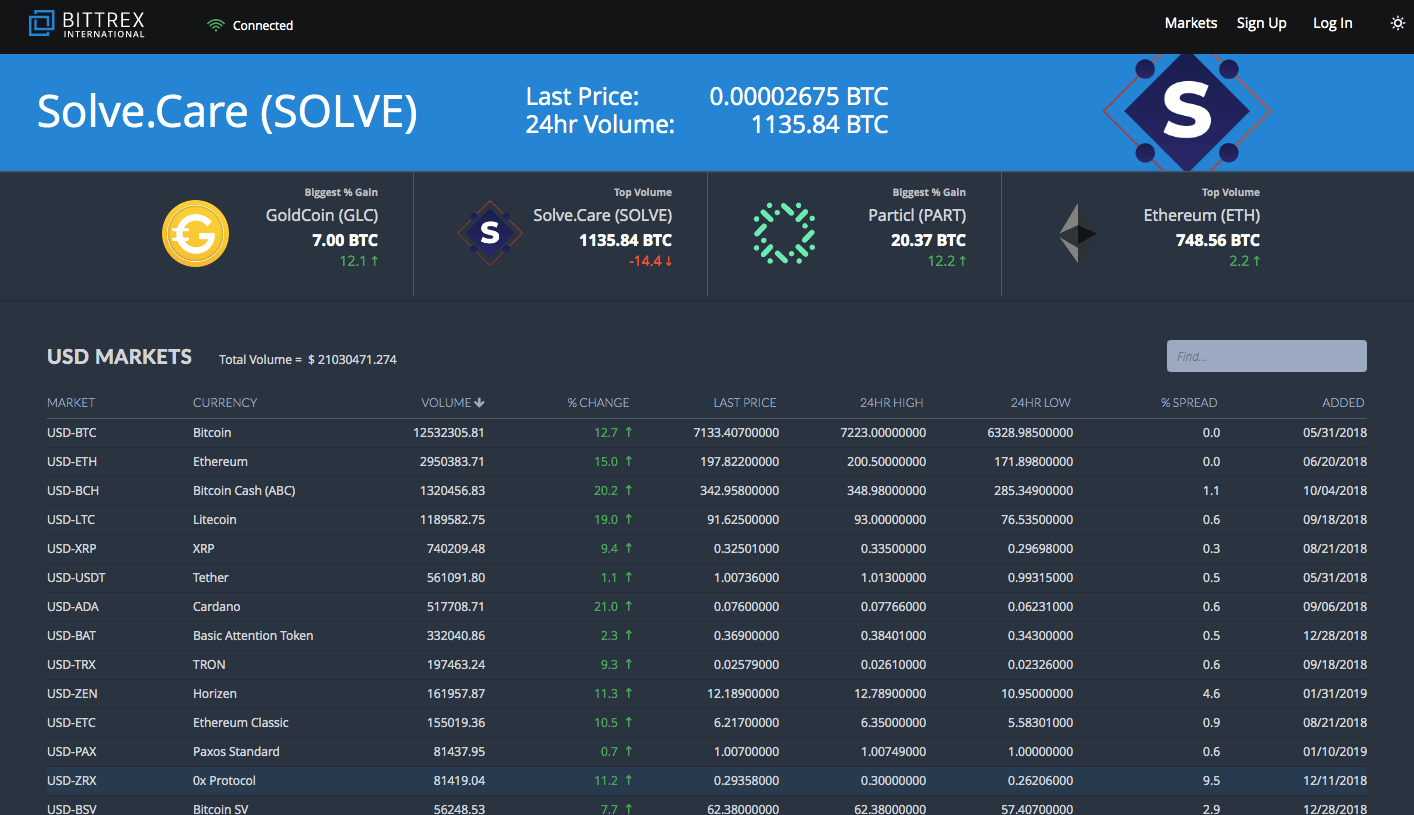The width and height of the screenshot is (1414, 815).
Task: Click USD-BAT market cell
Action: coord(72,636)
